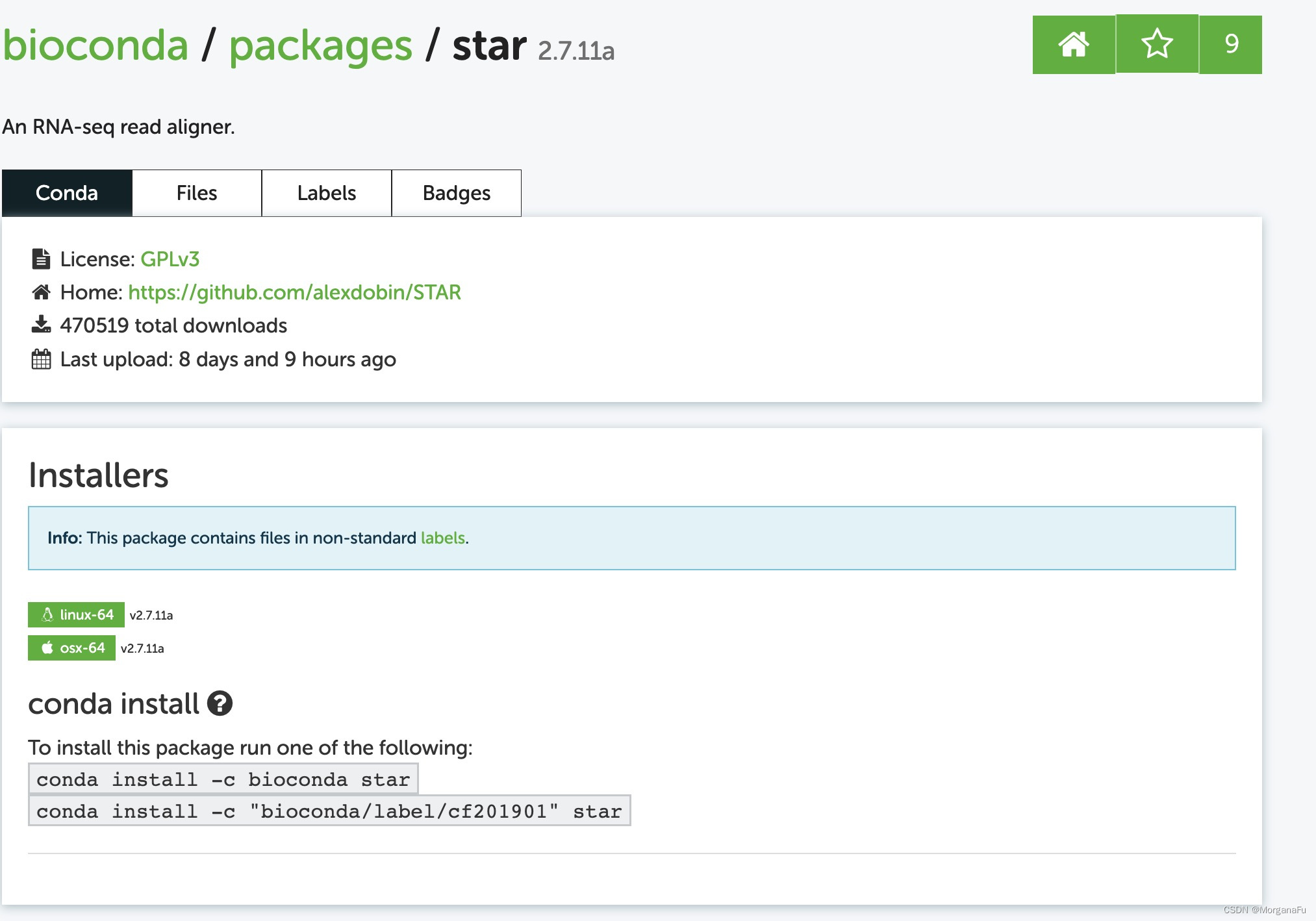Click the download icon beside total downloads
Image resolution: width=1316 pixels, height=921 pixels.
tap(41, 325)
